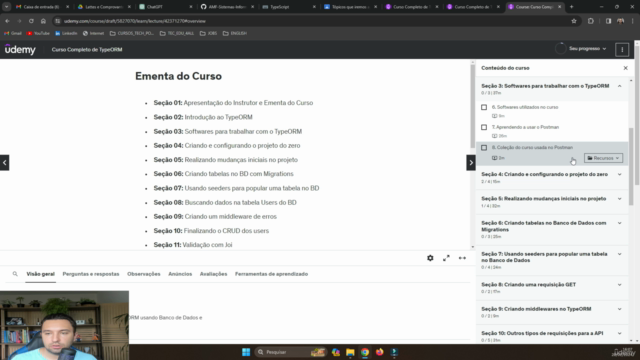Viewport: 640px width, 360px height.
Task: Check lecture 6 Softwares utilizados no curso
Action: (x=484, y=107)
